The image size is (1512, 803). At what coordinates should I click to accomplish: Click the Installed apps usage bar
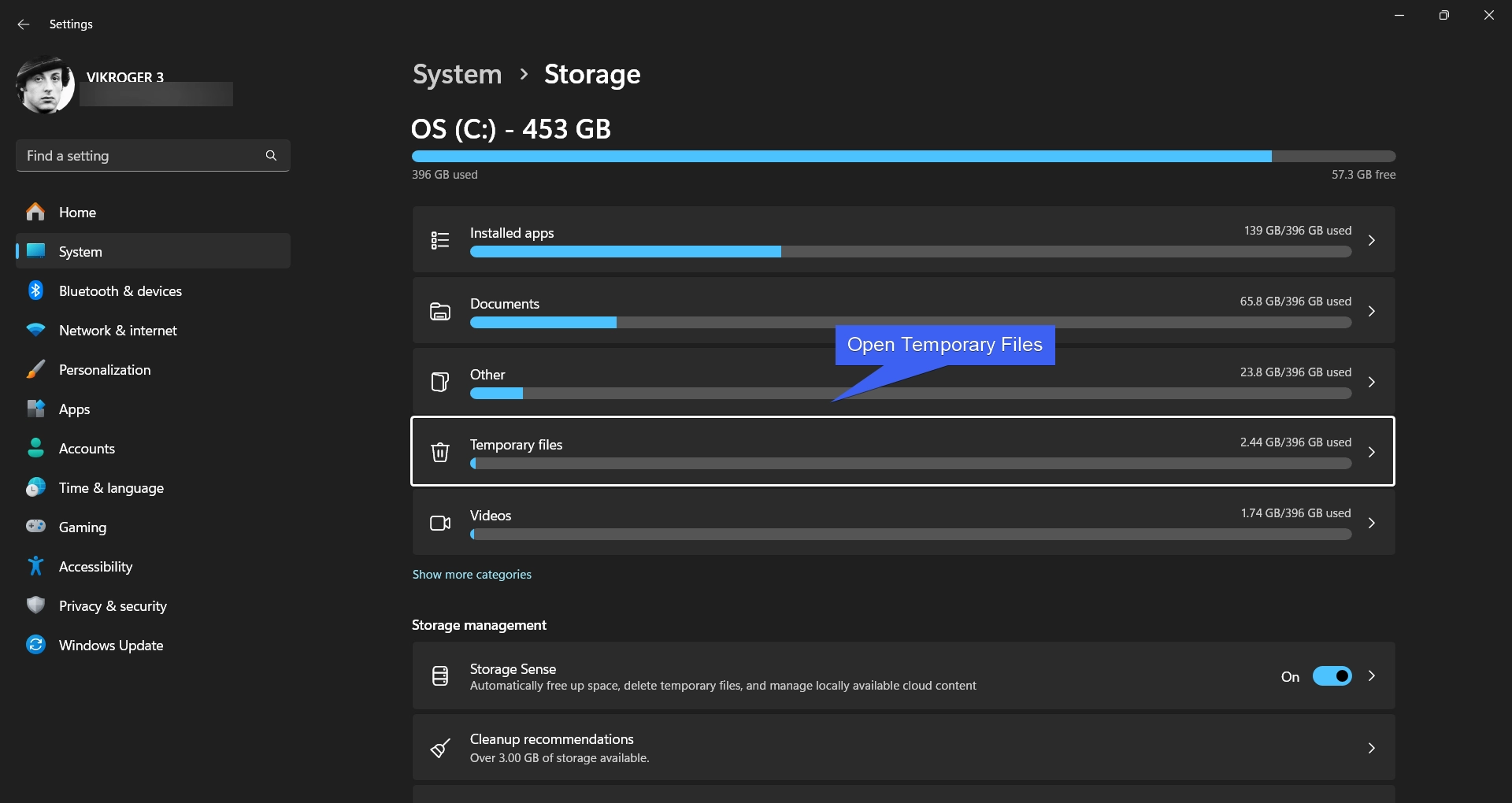point(910,252)
